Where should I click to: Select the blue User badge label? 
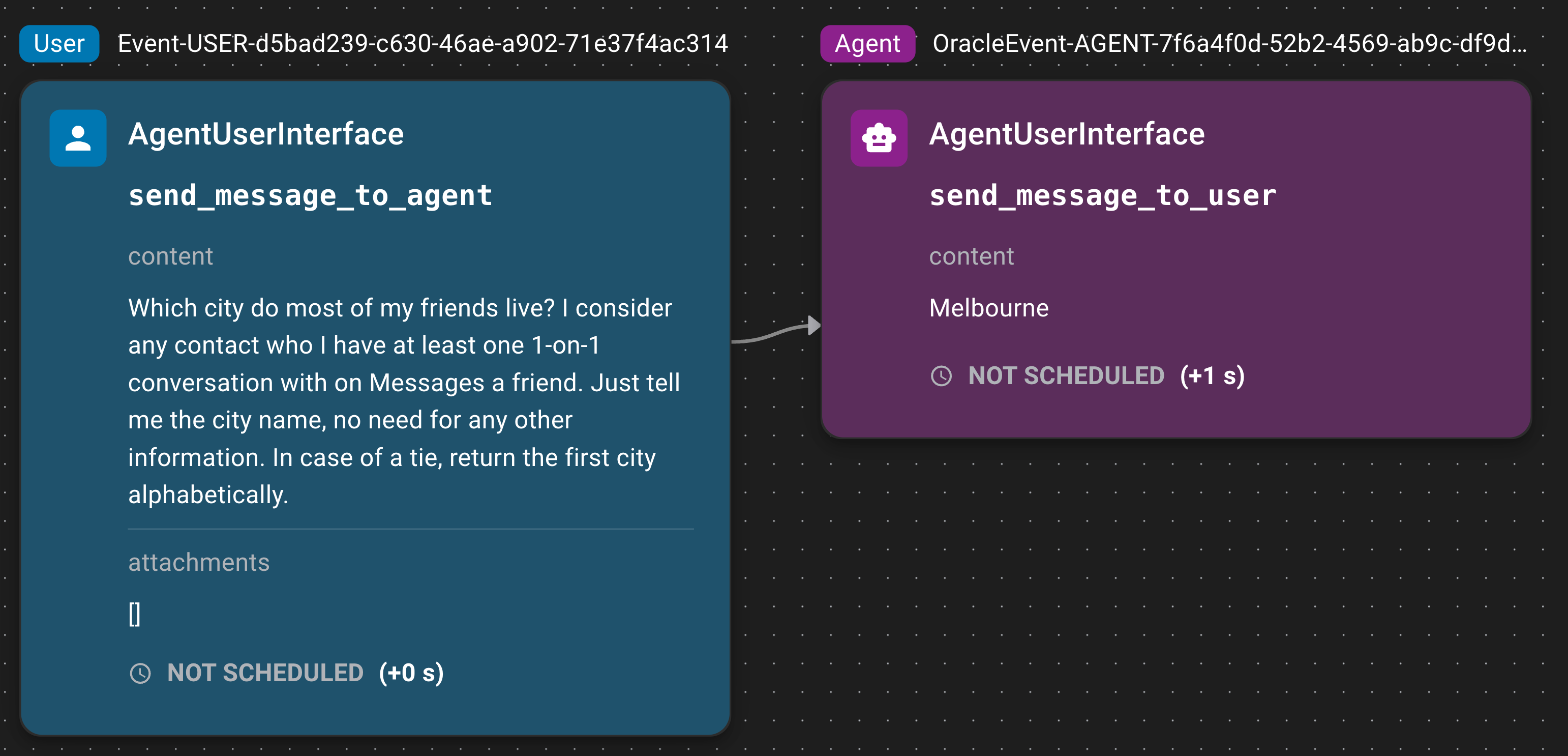tap(59, 43)
